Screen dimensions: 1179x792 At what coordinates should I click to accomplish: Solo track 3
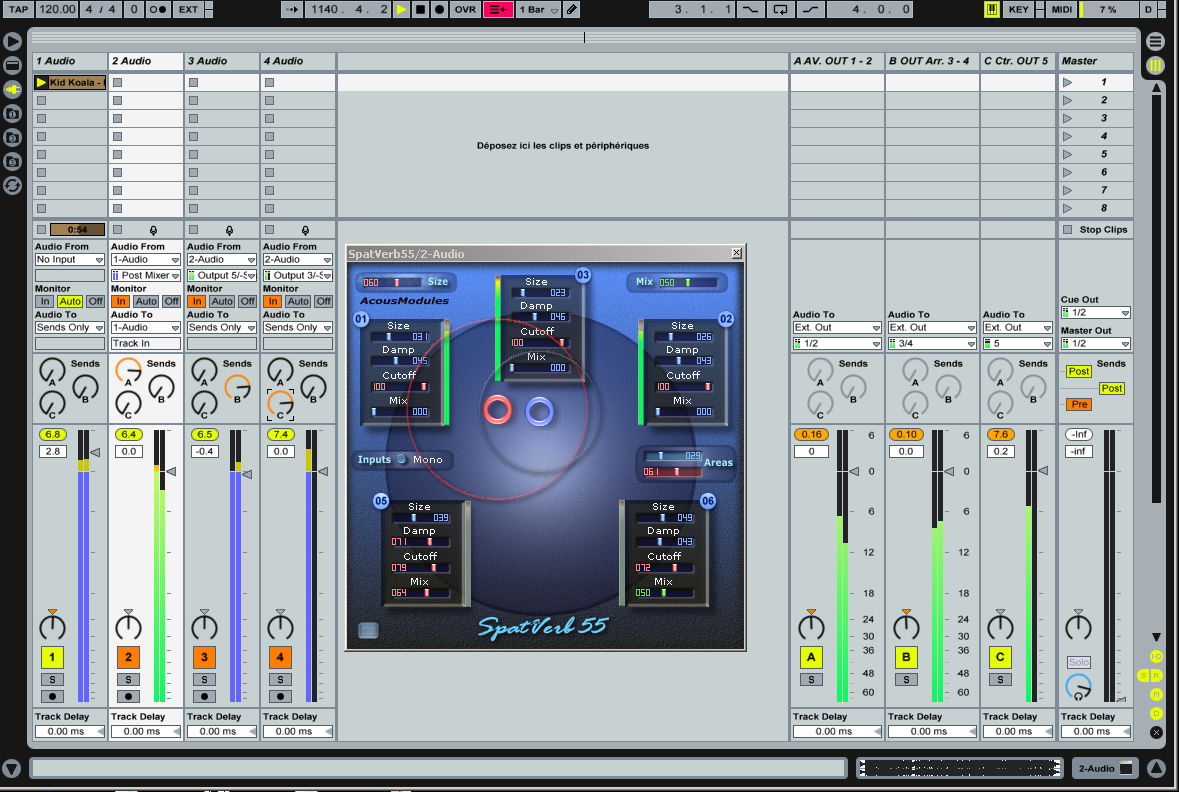click(204, 679)
